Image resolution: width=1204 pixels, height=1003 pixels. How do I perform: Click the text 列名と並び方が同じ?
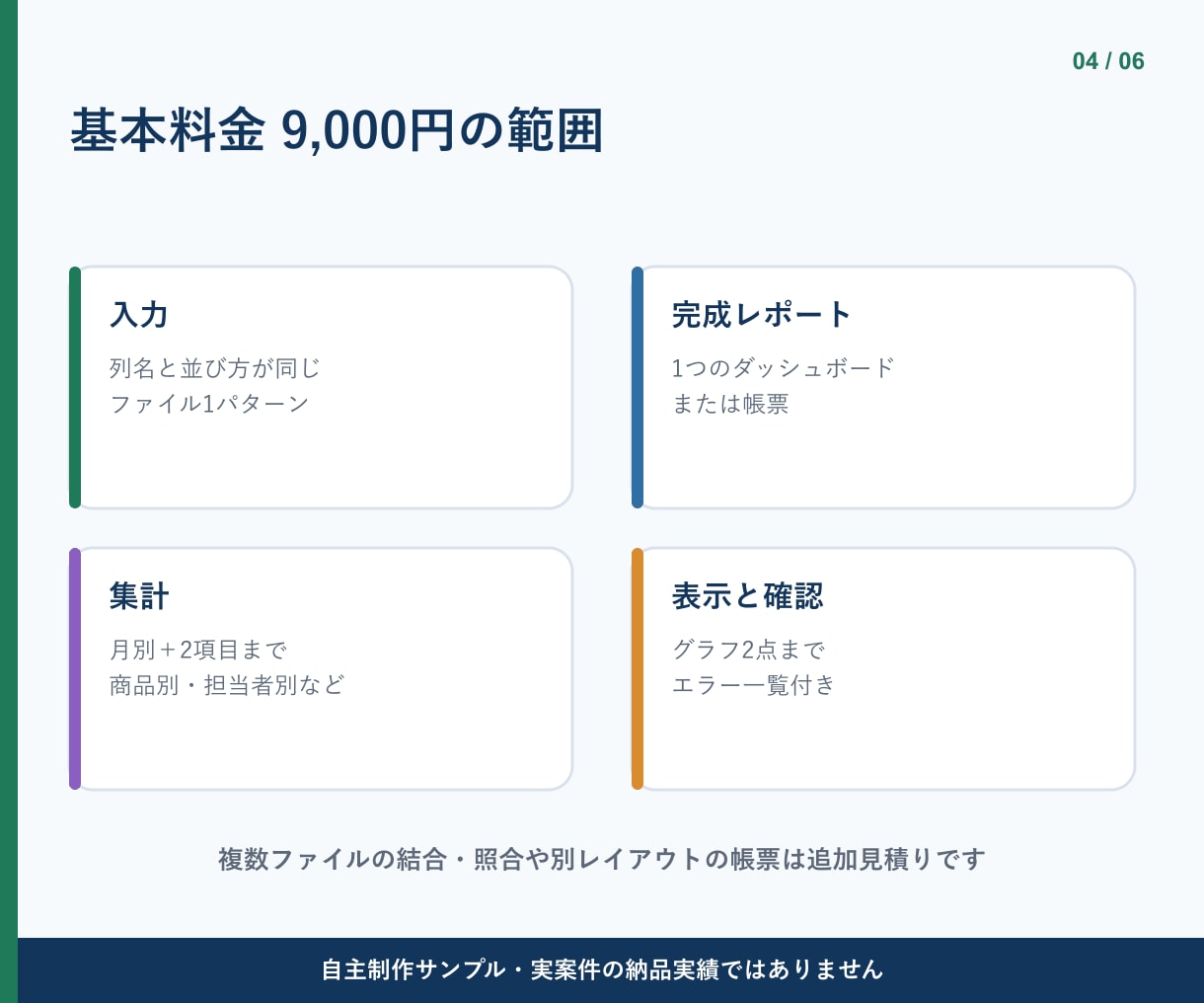(215, 368)
